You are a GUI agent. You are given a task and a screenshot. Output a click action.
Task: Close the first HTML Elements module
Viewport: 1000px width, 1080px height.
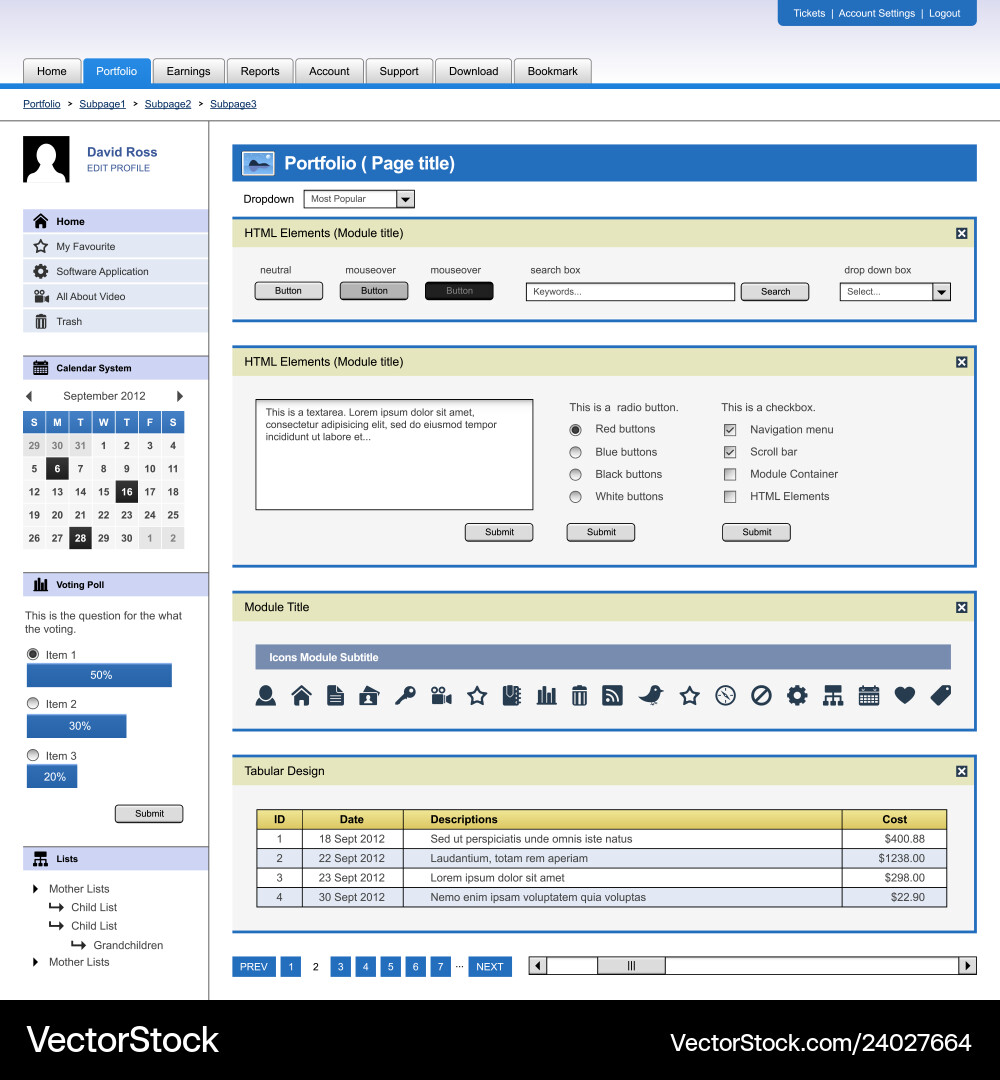click(x=961, y=233)
